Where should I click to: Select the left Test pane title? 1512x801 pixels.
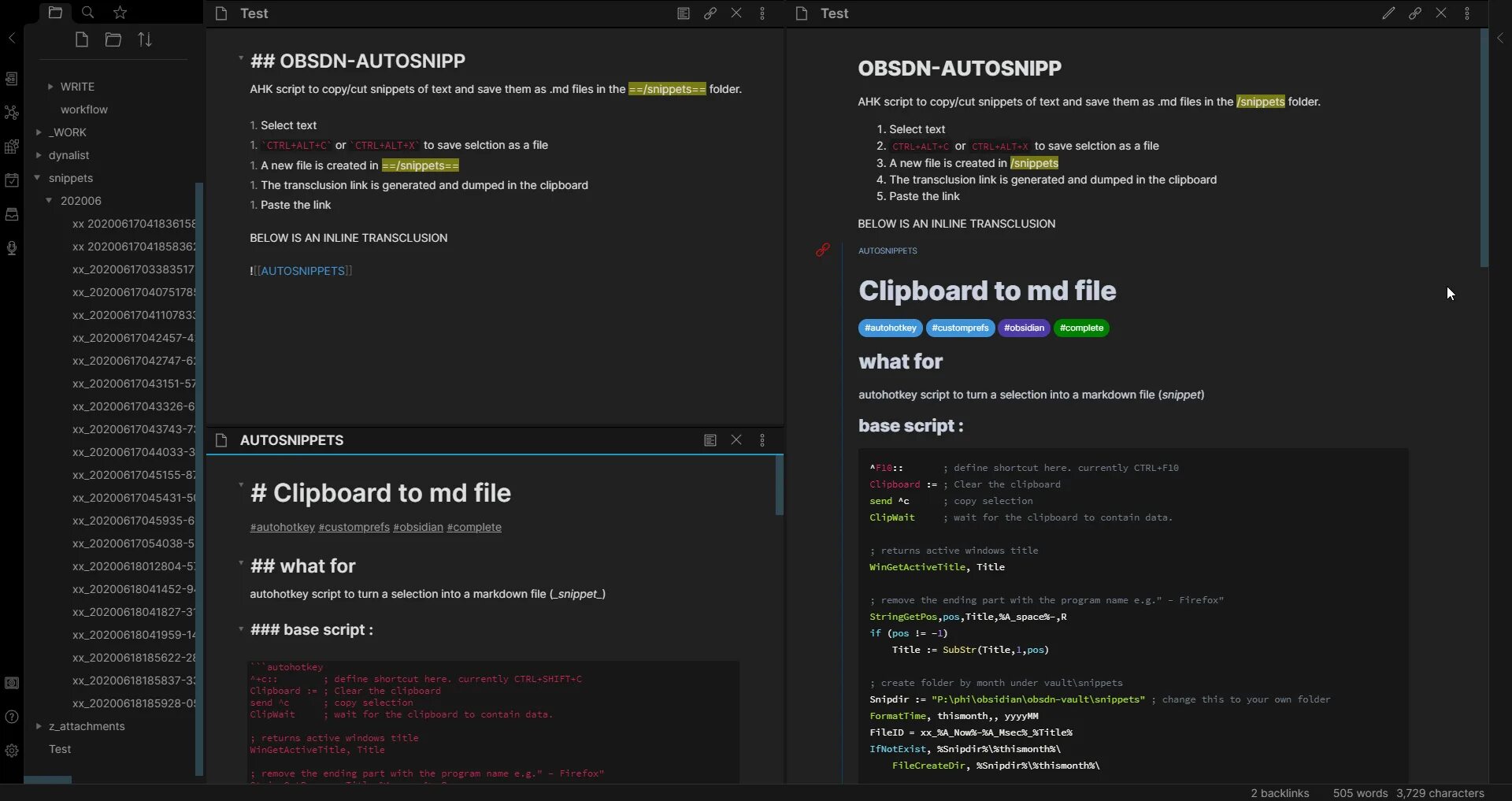coord(254,13)
